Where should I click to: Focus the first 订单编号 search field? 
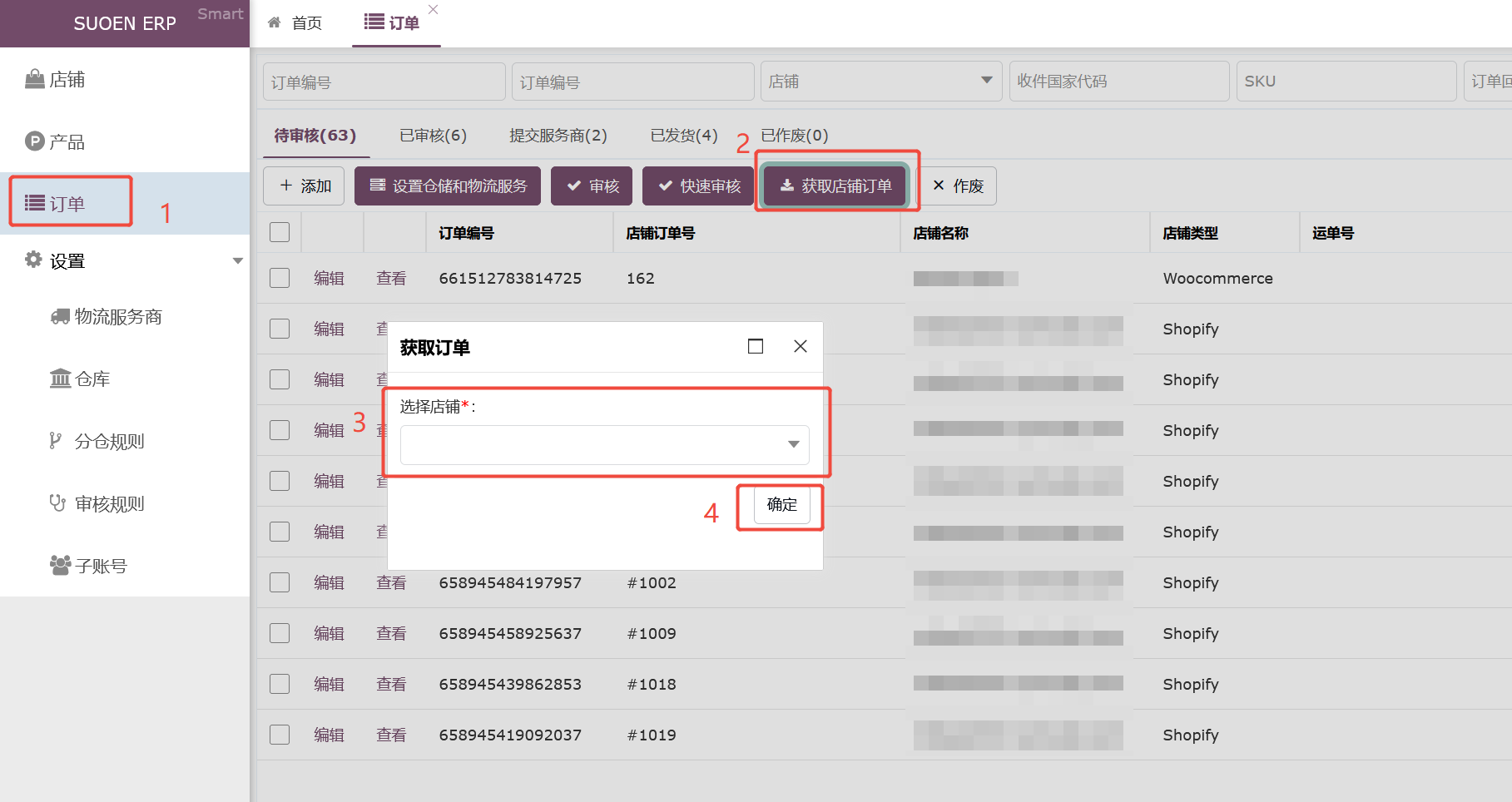(x=384, y=82)
